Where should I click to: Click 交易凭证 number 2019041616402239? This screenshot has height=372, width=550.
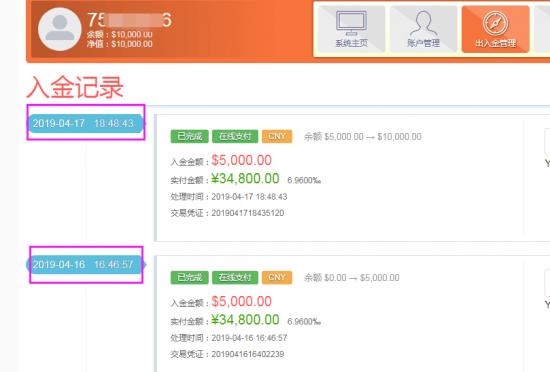[x=248, y=354]
